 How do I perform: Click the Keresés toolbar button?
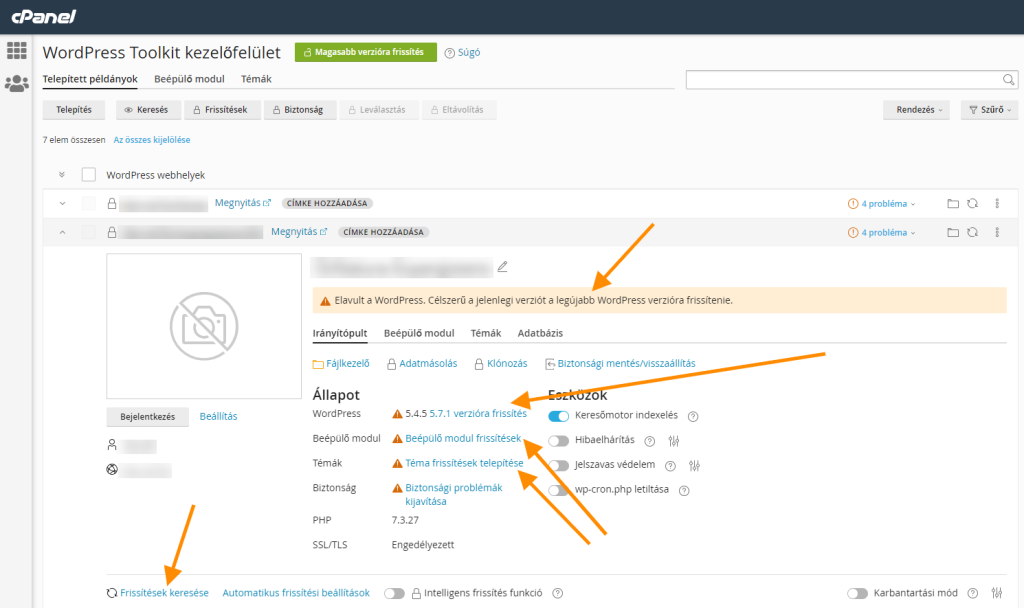tap(148, 110)
